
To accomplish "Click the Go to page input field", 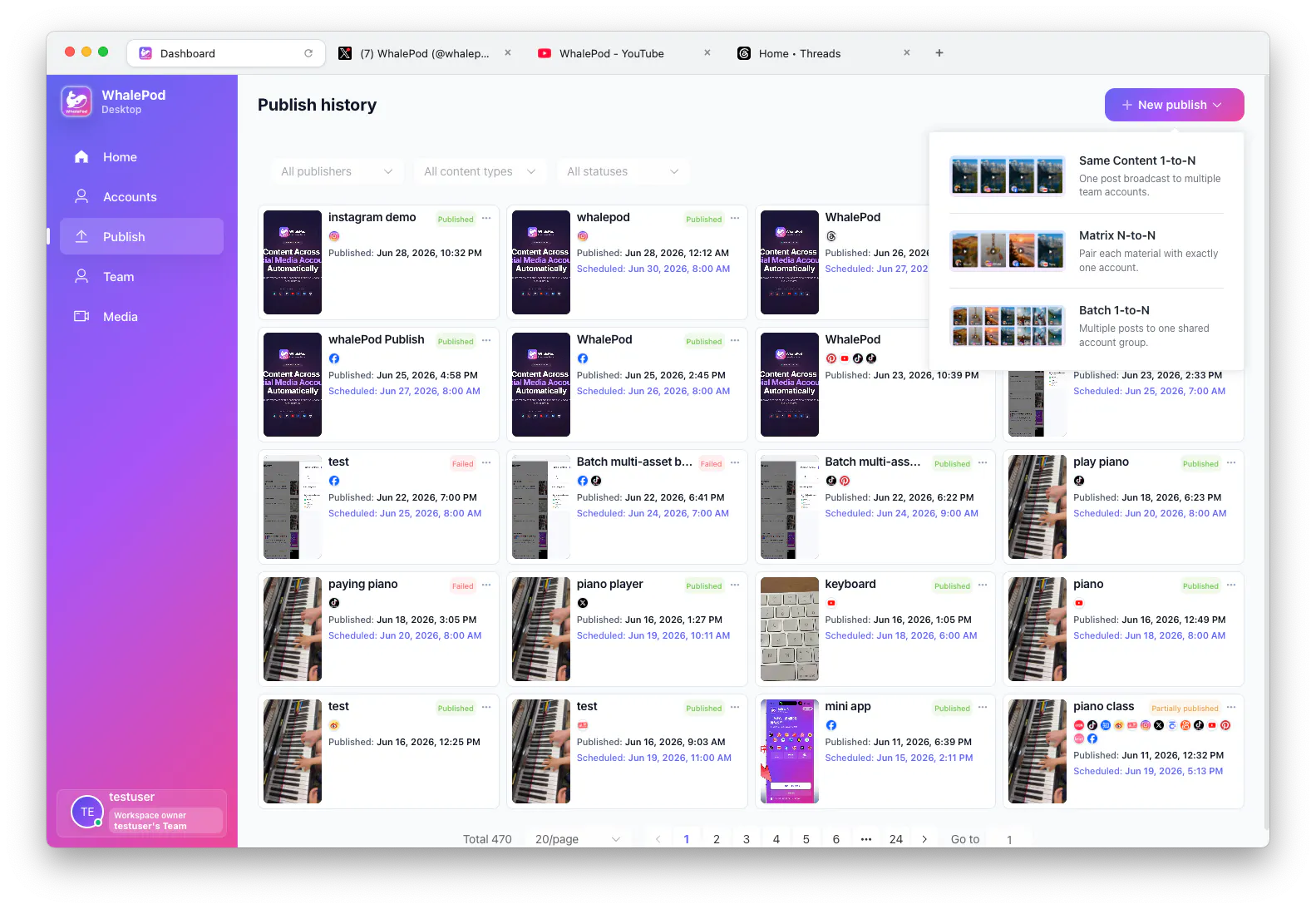I will point(1009,839).
